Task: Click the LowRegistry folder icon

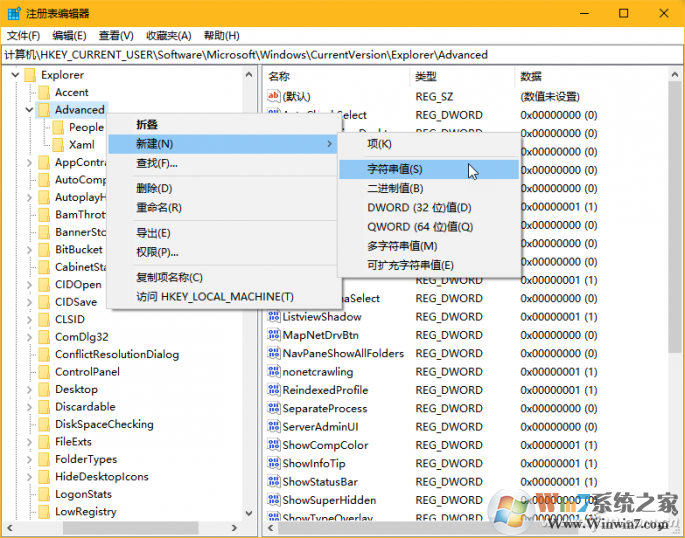Action: click(44, 512)
